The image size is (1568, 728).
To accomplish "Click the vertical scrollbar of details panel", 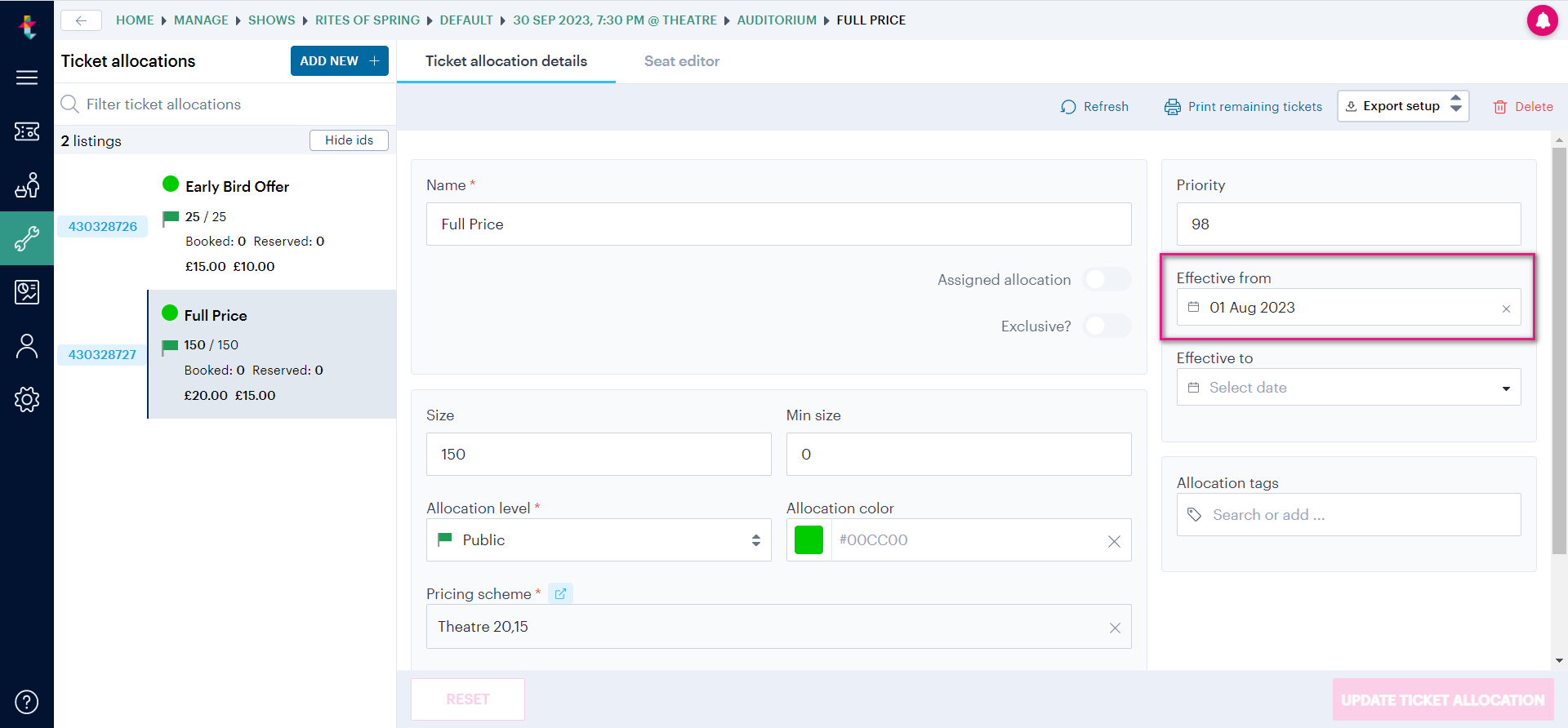I will pos(1559,351).
